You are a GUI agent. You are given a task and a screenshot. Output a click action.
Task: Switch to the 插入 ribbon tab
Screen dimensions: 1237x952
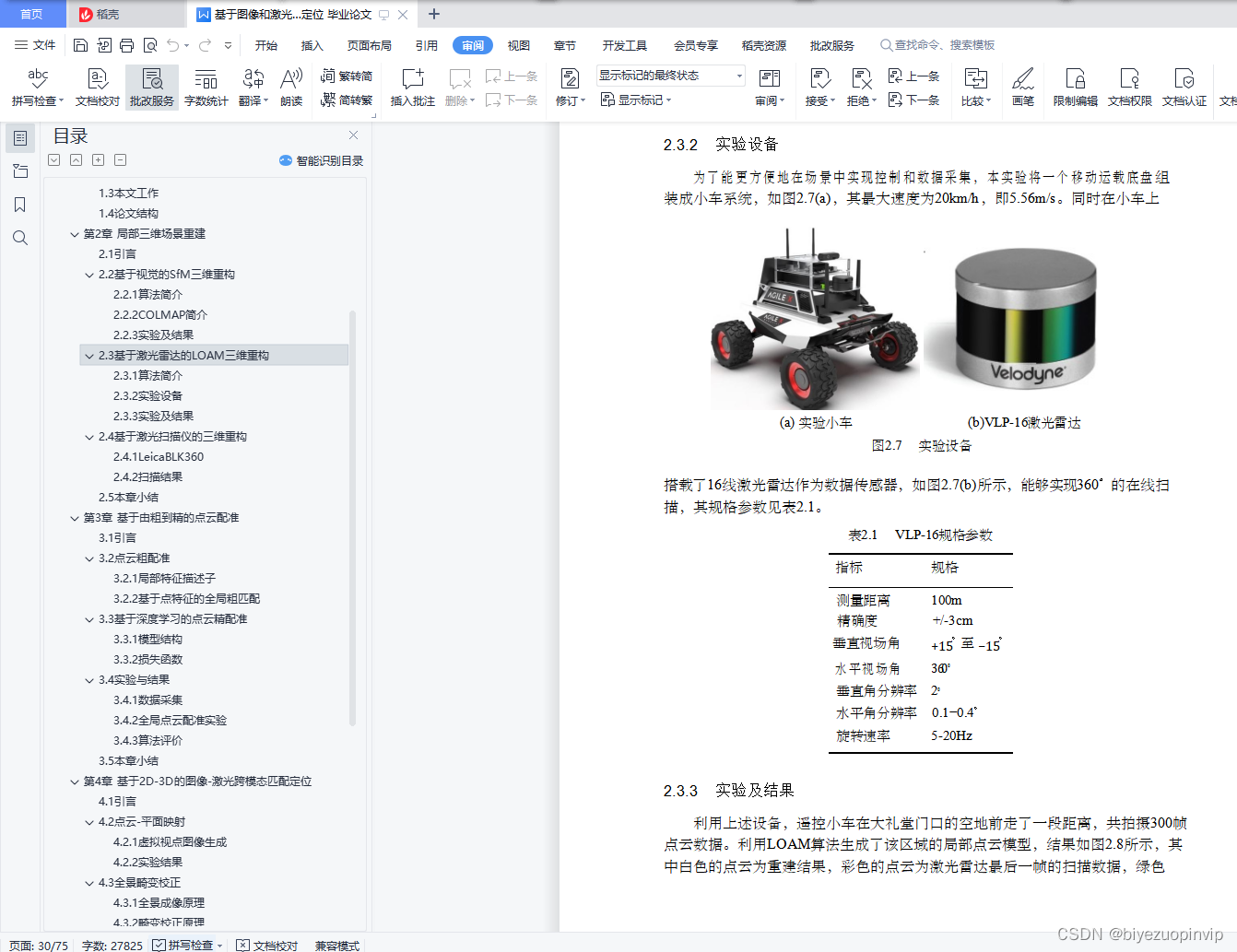pos(312,45)
